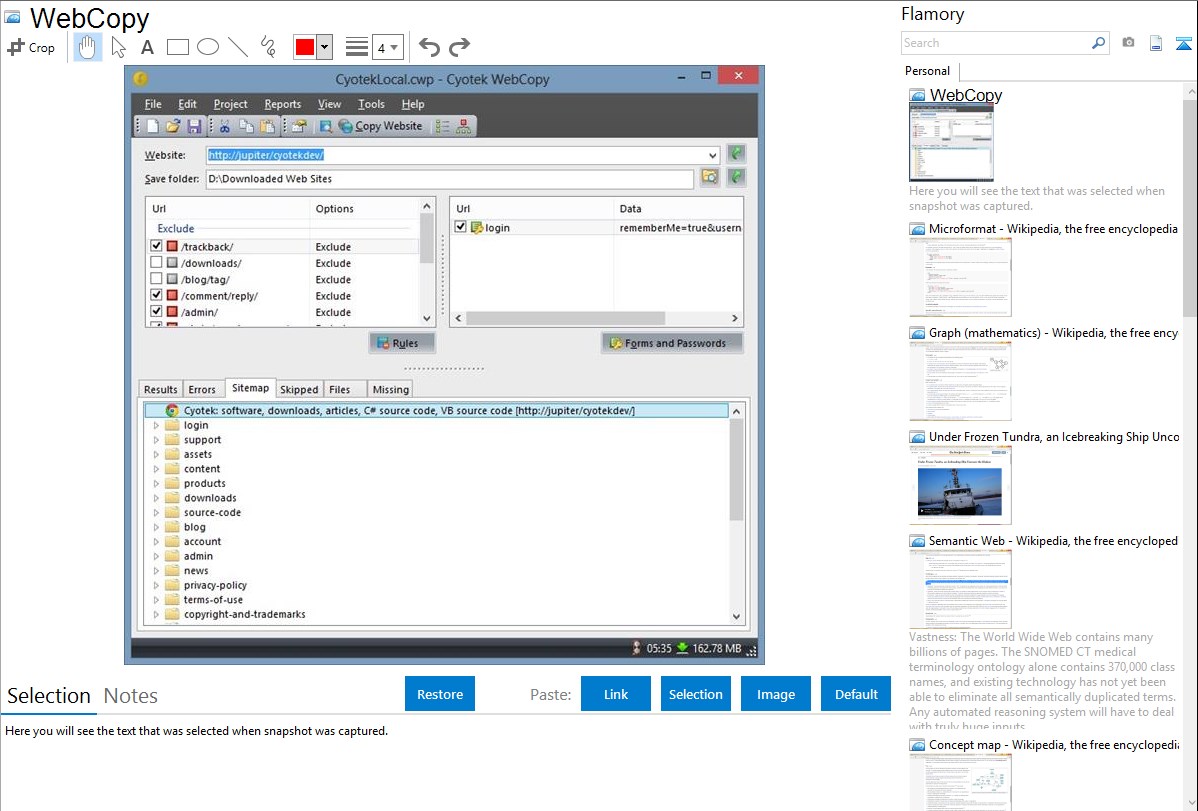Uncheck the /admin/ rule checkbox
The image size is (1198, 811).
coord(157,312)
